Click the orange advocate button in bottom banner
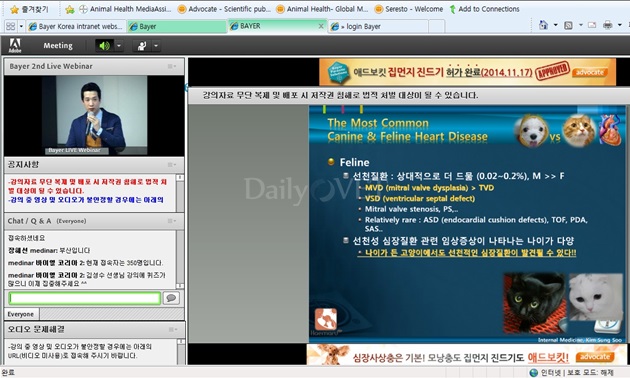Screen dimensions: 630x378 (595, 357)
